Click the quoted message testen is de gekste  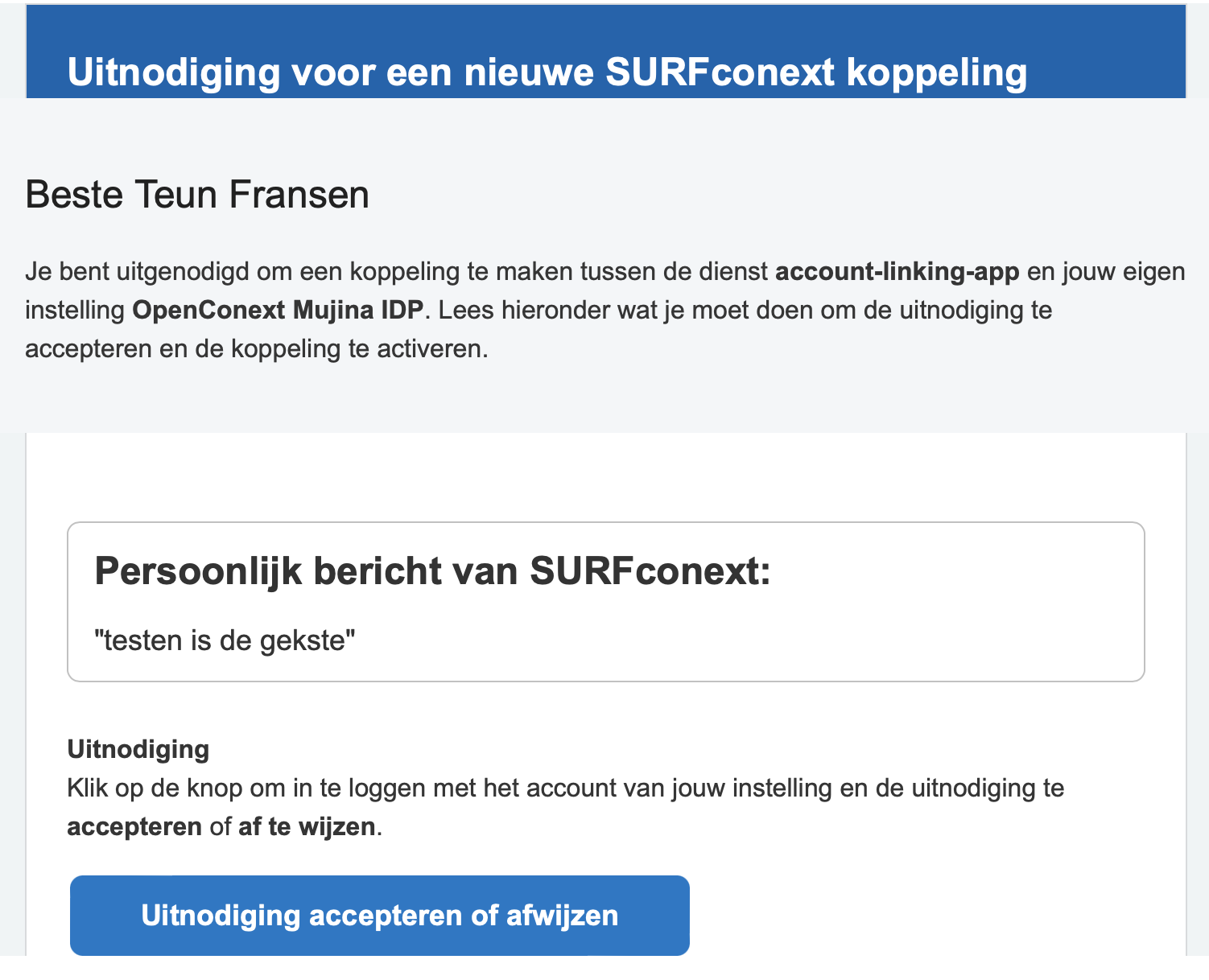225,641
